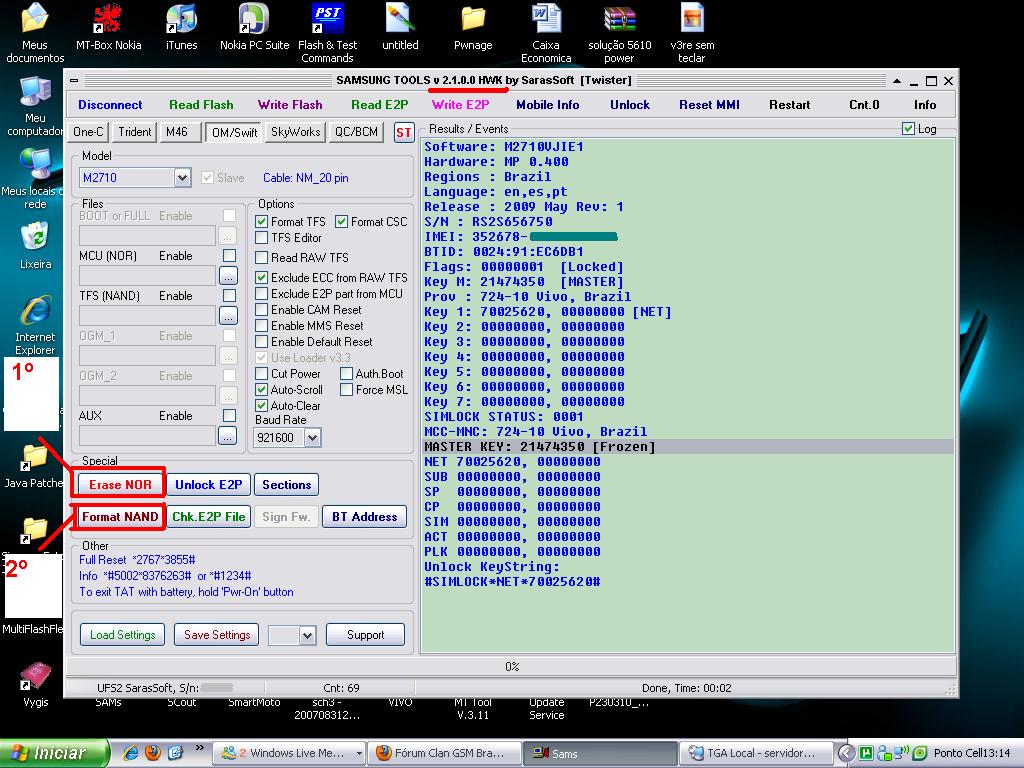Click the 0% progress bar
This screenshot has width=1024, height=768.
512,667
